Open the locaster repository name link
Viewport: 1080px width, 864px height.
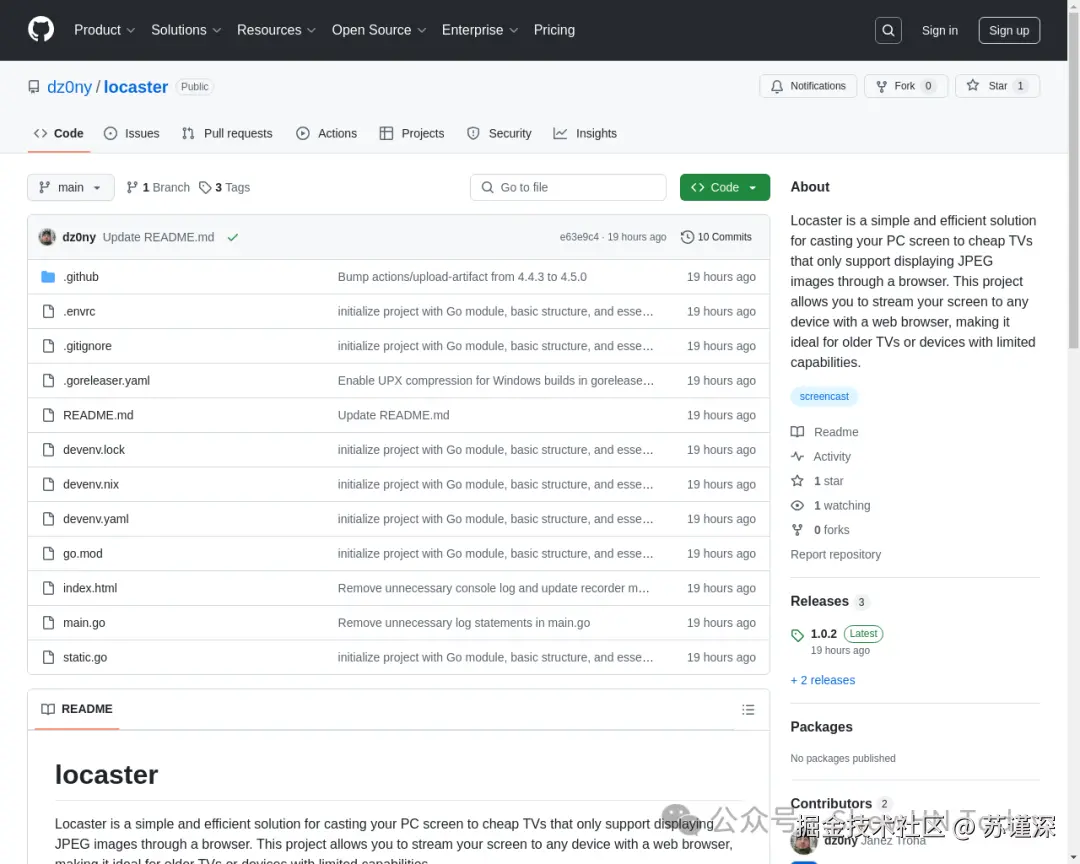tap(136, 87)
